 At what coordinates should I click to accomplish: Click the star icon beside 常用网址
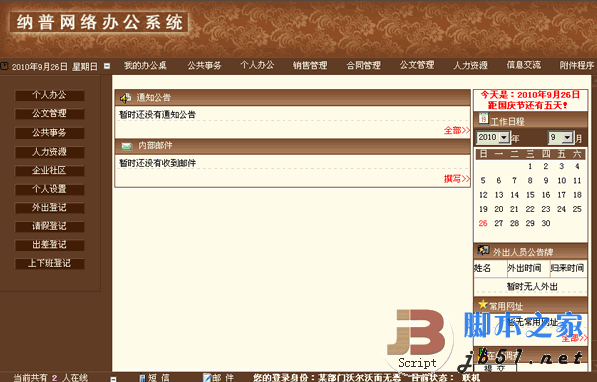click(483, 304)
